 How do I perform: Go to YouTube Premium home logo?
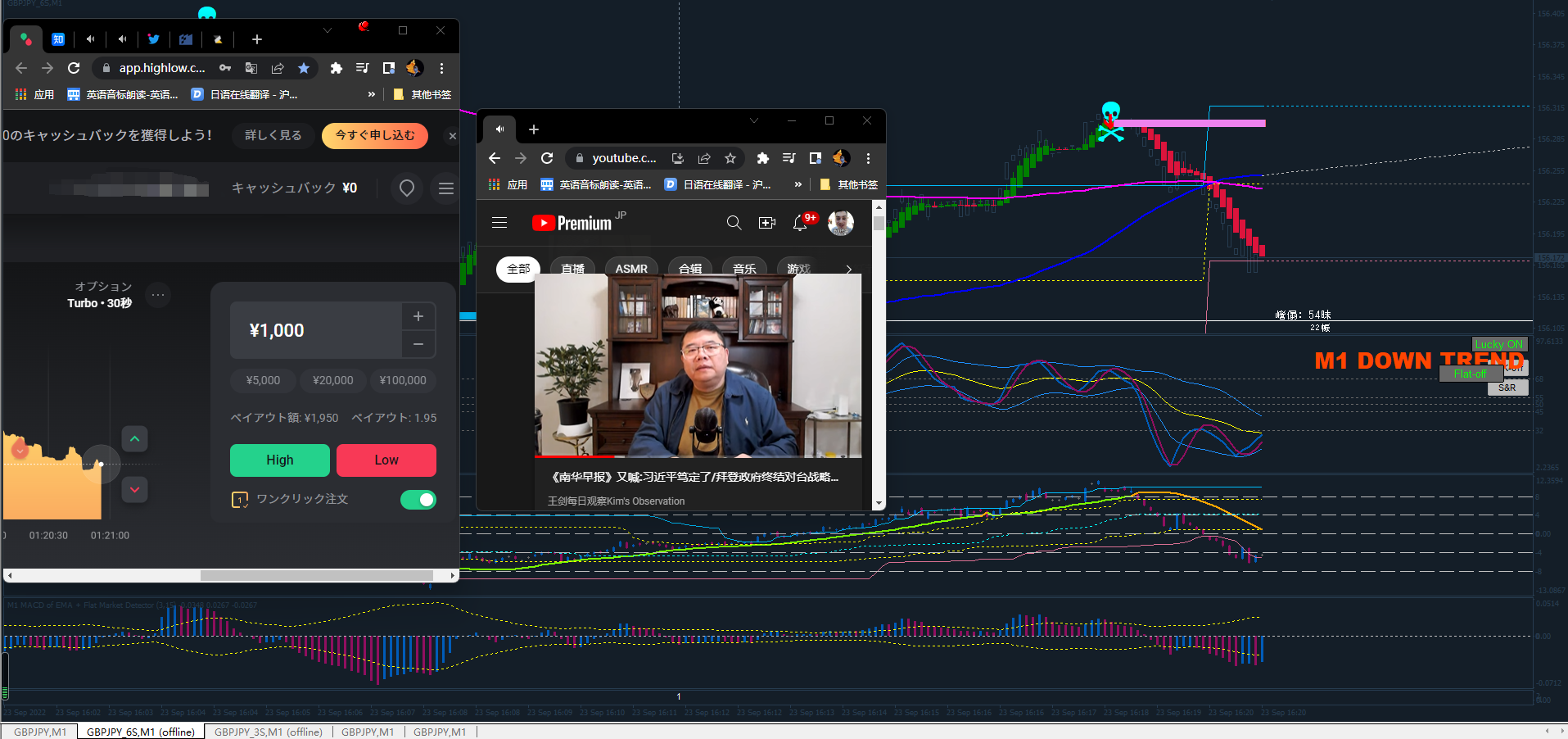[572, 223]
